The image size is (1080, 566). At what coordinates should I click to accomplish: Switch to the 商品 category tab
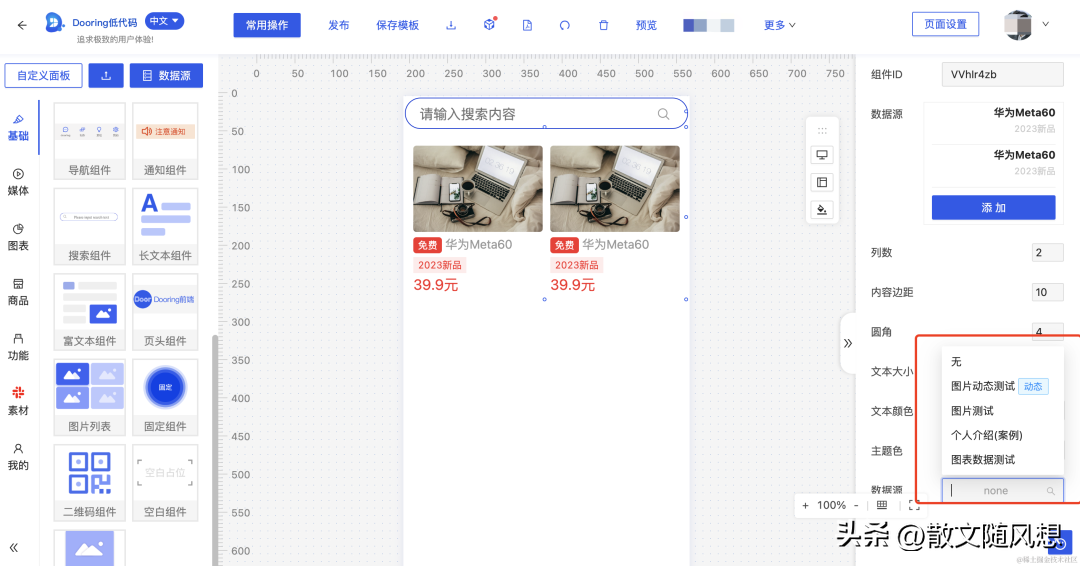click(x=18, y=293)
